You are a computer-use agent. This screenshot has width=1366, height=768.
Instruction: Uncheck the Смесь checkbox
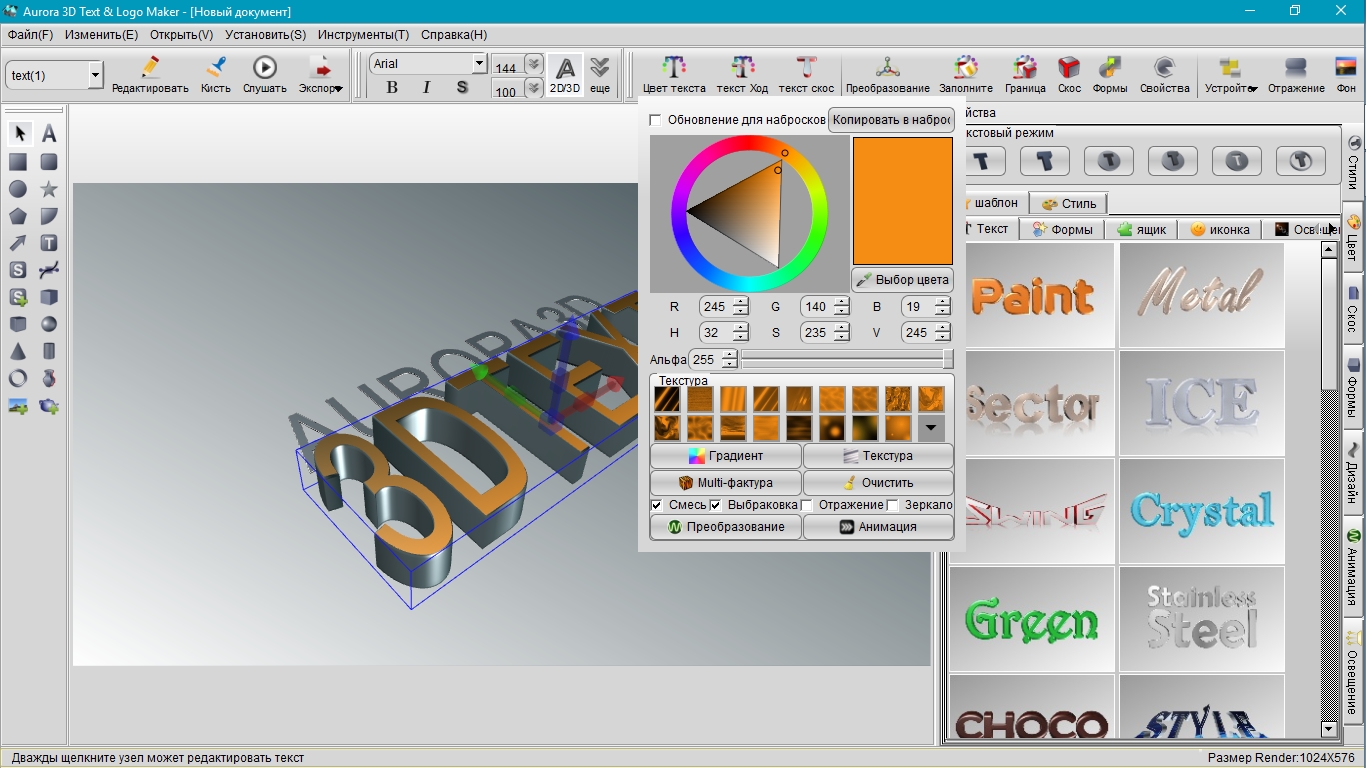point(657,505)
